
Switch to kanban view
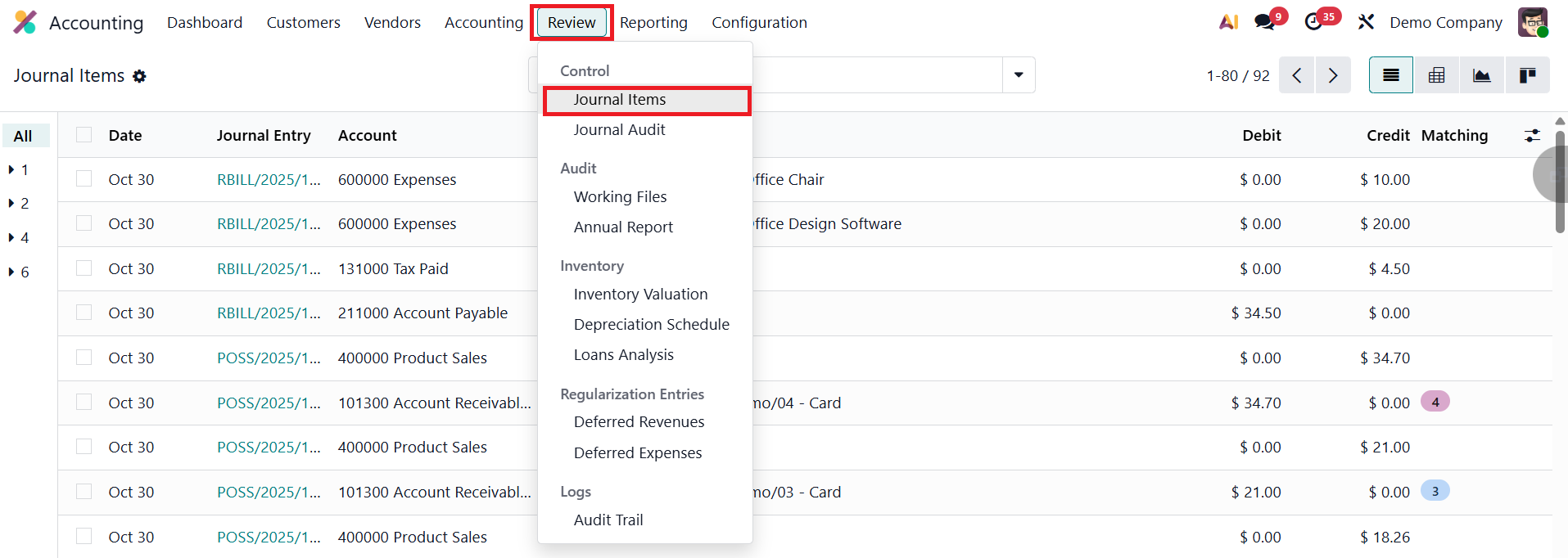[1527, 75]
